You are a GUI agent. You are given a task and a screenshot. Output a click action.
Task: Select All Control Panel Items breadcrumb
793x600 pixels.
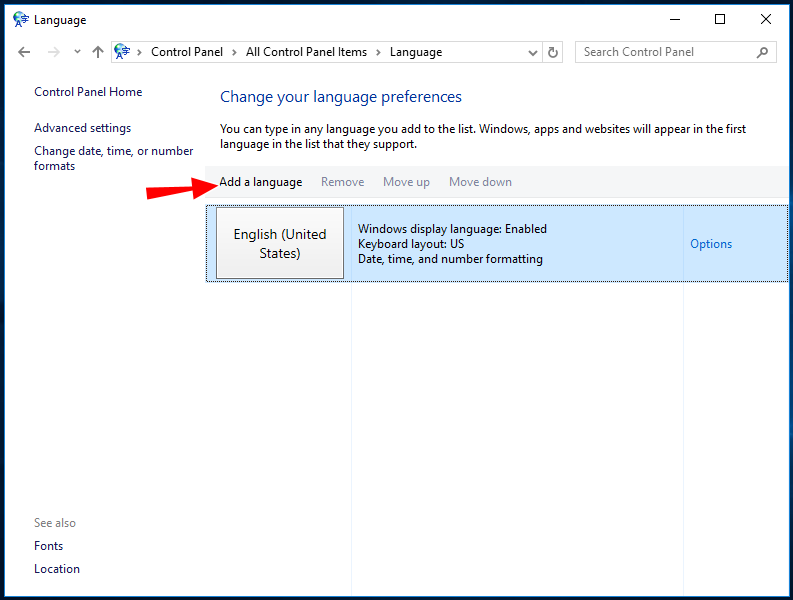coord(306,52)
